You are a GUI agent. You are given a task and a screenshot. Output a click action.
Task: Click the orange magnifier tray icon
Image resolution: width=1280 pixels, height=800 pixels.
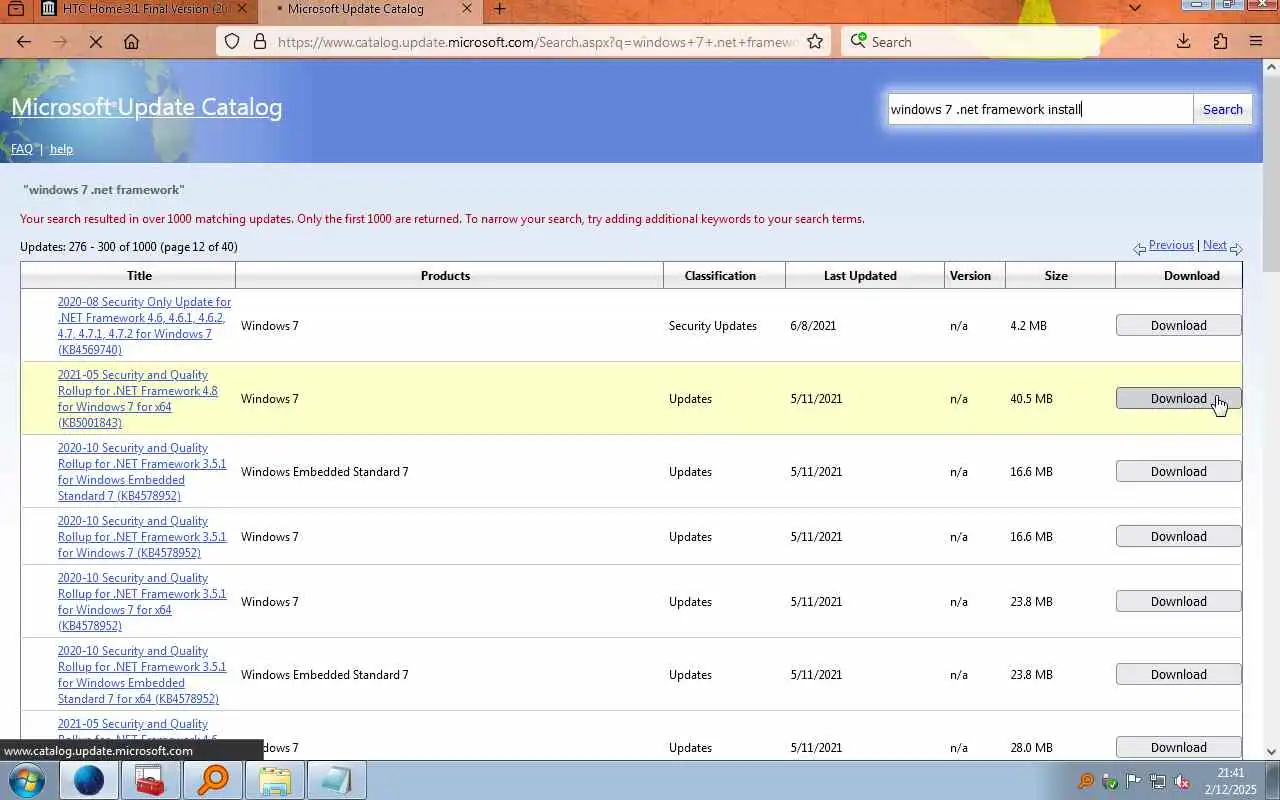pos(1085,781)
